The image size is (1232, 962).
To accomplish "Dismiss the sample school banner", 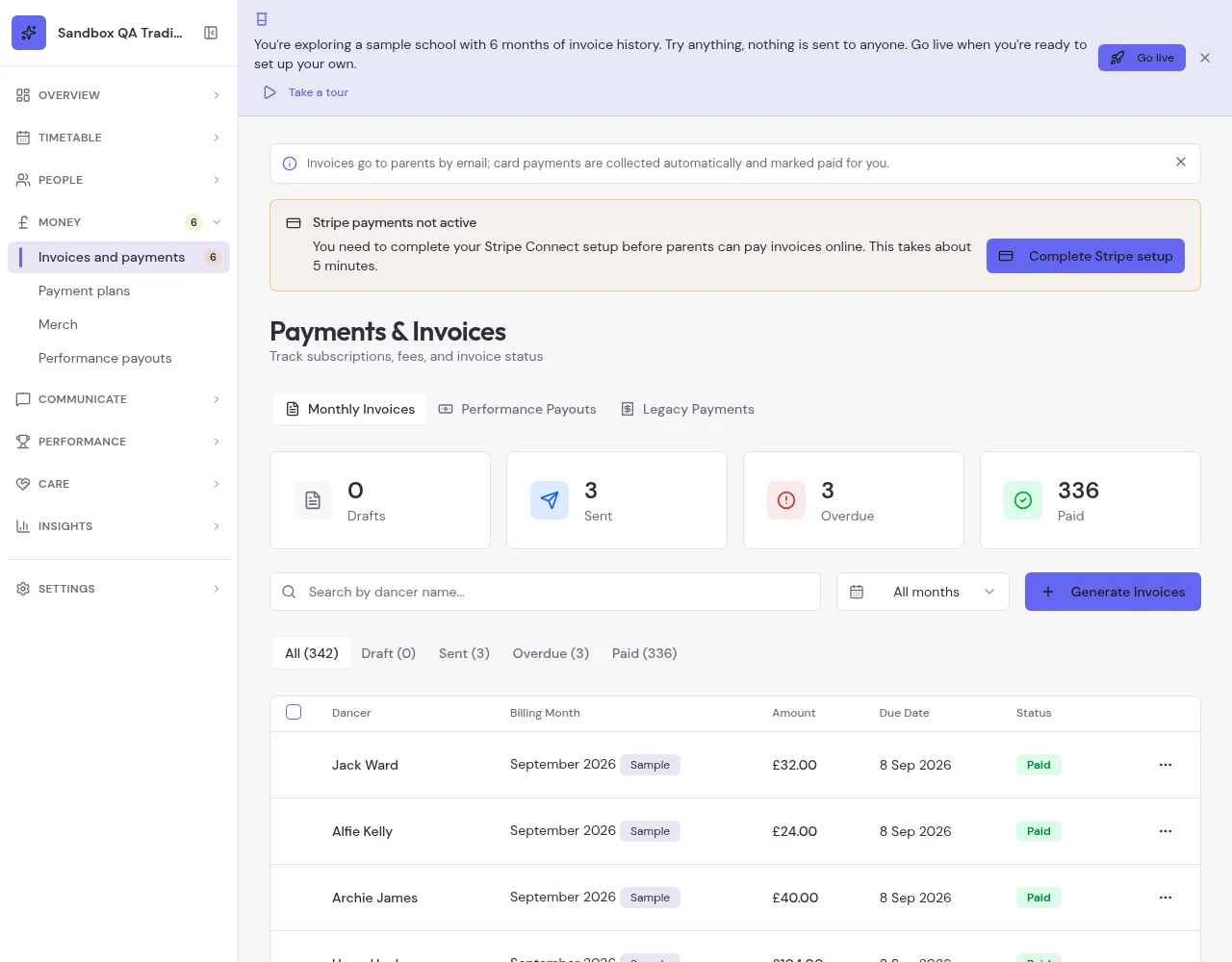I will click(1205, 58).
